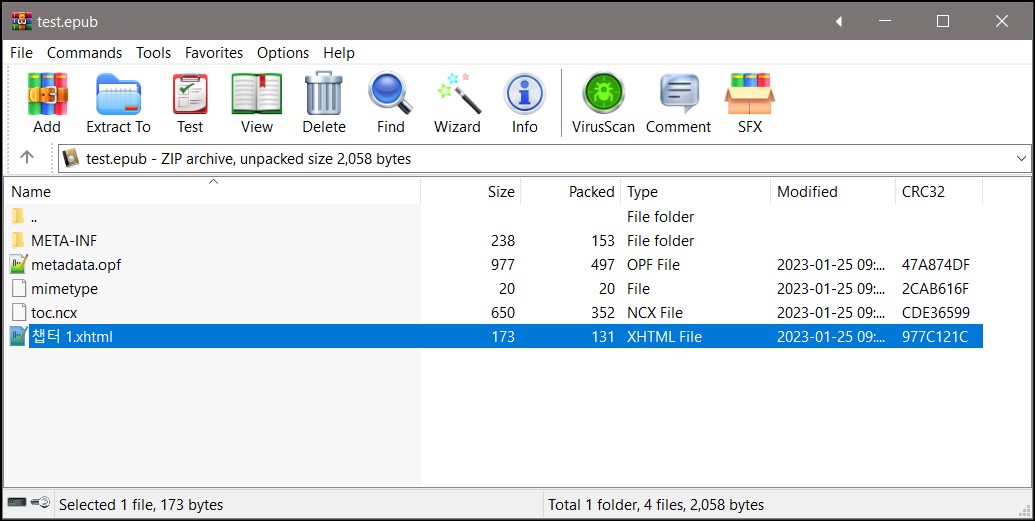Click the Add archive toolbar icon

pos(47,102)
